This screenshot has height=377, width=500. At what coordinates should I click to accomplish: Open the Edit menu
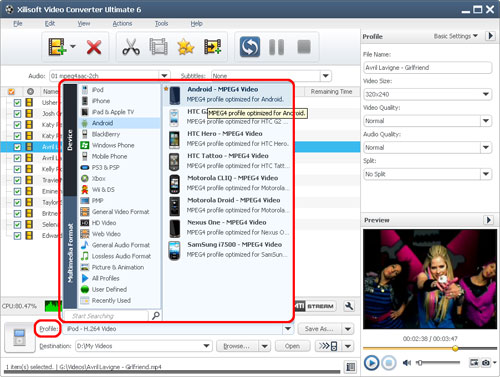[x=50, y=23]
